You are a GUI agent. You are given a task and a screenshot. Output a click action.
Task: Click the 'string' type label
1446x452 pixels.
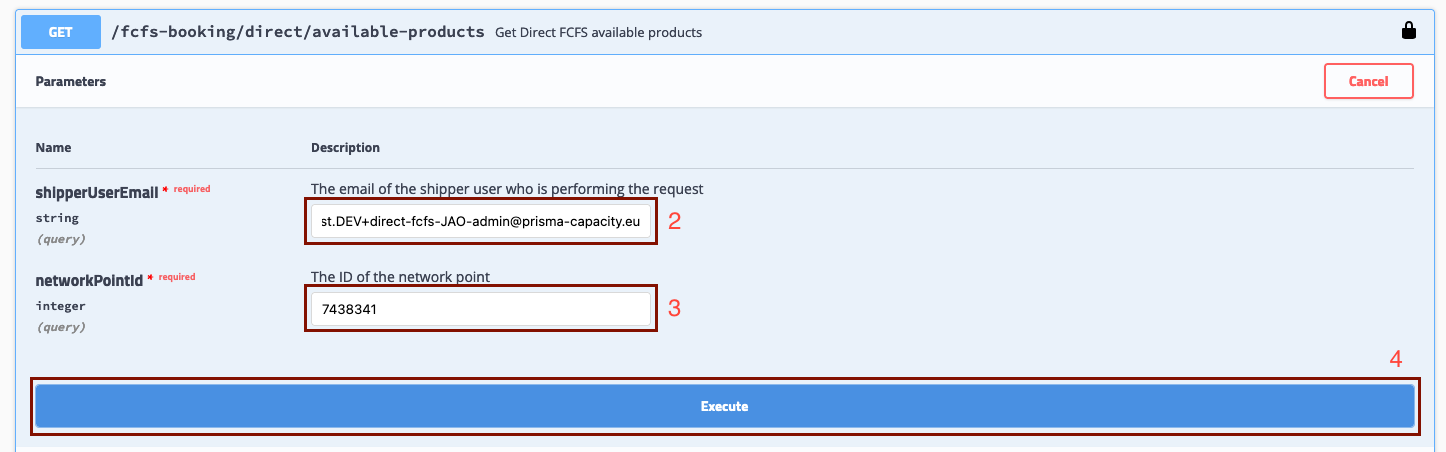(x=57, y=218)
